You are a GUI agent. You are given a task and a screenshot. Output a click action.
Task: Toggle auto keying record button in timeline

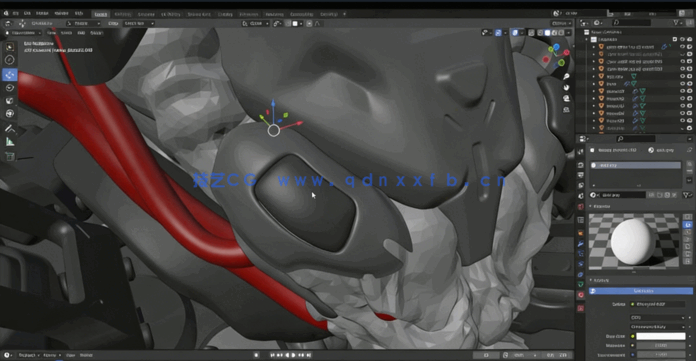tap(256, 355)
